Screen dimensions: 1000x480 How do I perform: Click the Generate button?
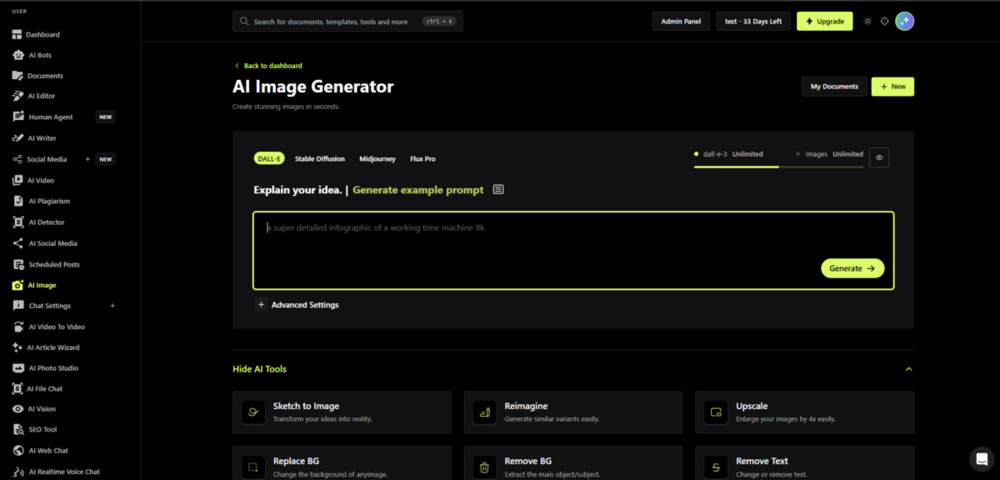tap(852, 268)
